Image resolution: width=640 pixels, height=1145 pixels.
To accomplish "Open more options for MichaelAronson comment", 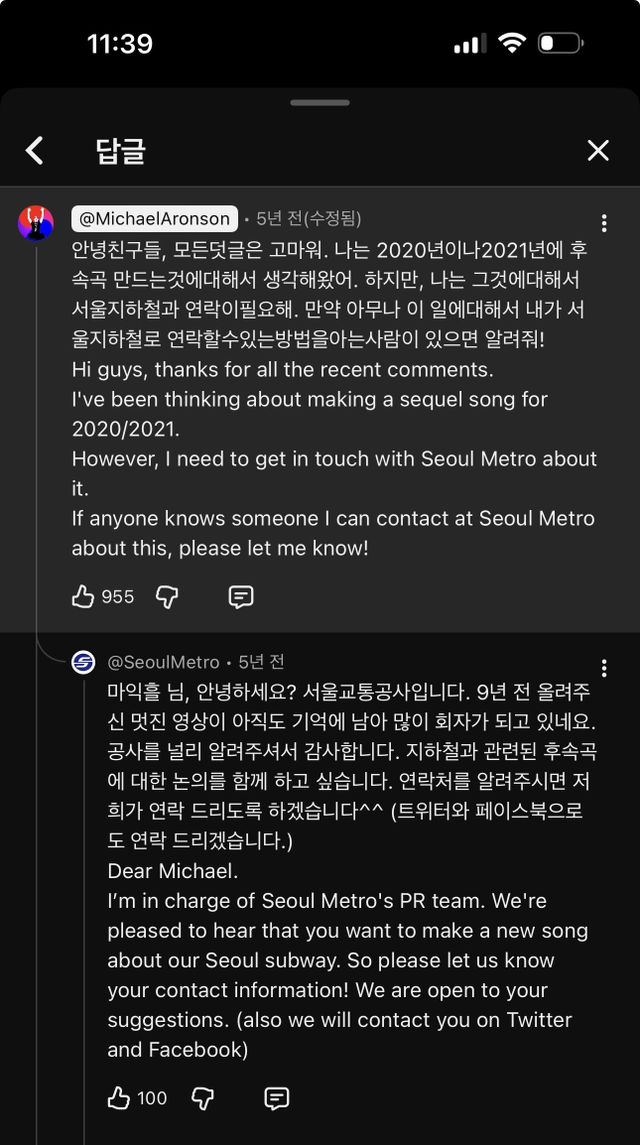I will point(604,223).
